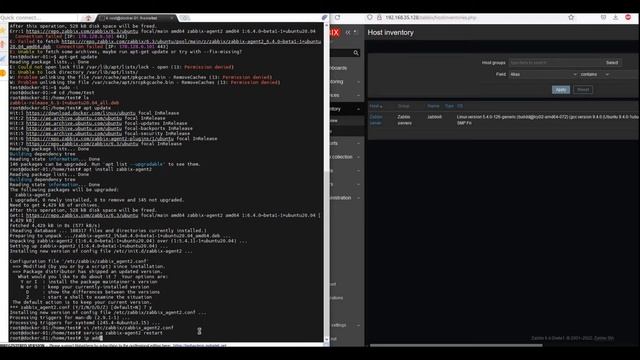Click the Linux version OS text in table
640x360 pixels.
click(x=548, y=120)
